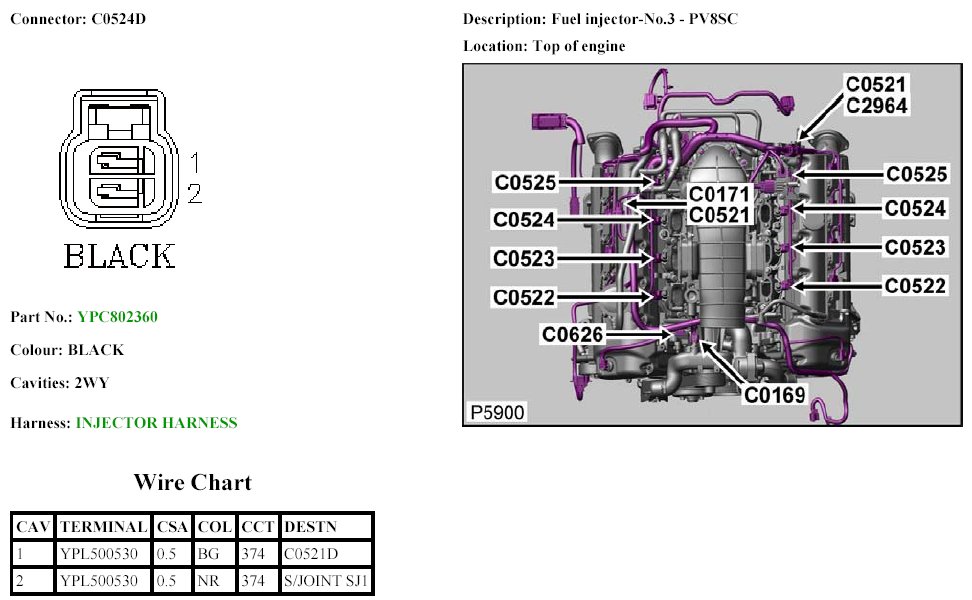Screen dimensions: 972x600
Task: Click the C2964 label at top right
Action: coord(877,105)
